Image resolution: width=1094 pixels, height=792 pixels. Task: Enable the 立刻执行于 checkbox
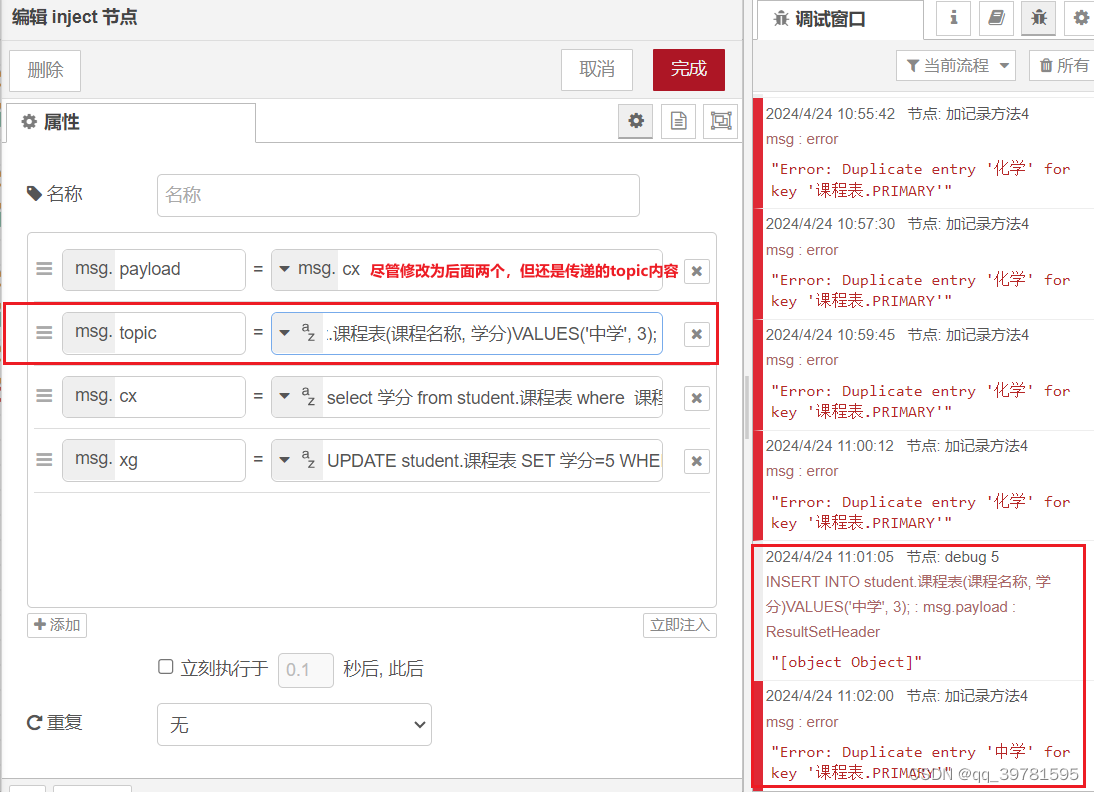coord(165,666)
